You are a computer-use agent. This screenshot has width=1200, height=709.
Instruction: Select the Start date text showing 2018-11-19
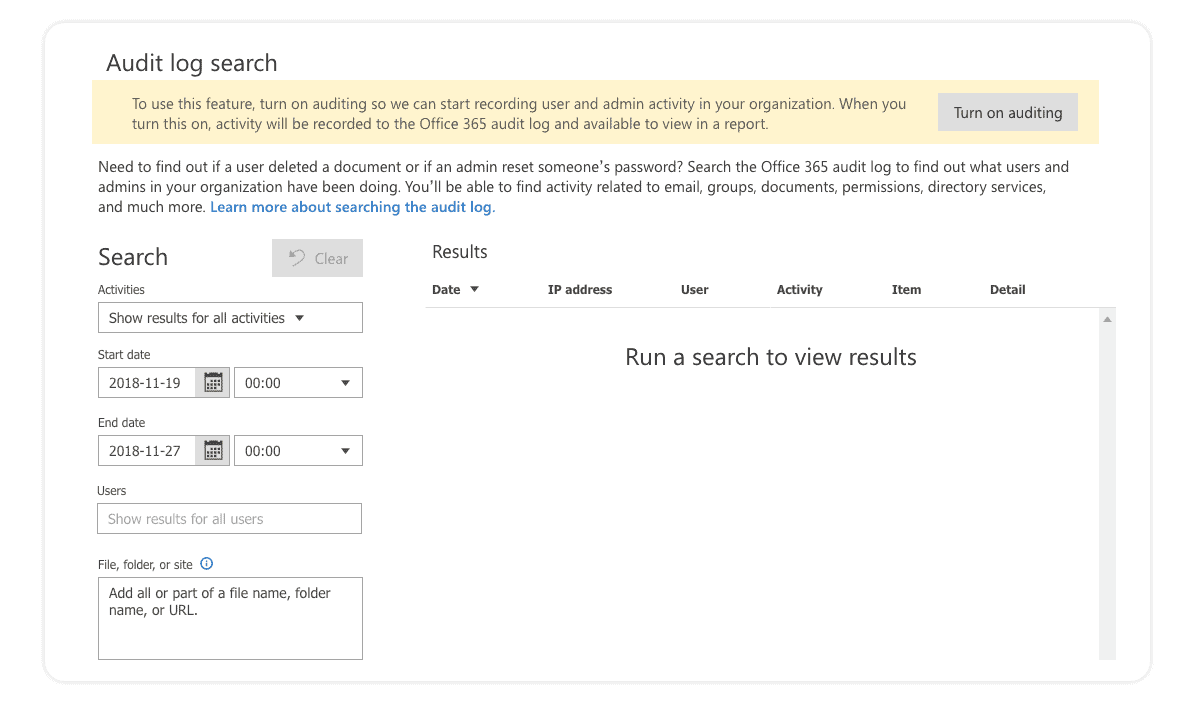click(x=145, y=382)
